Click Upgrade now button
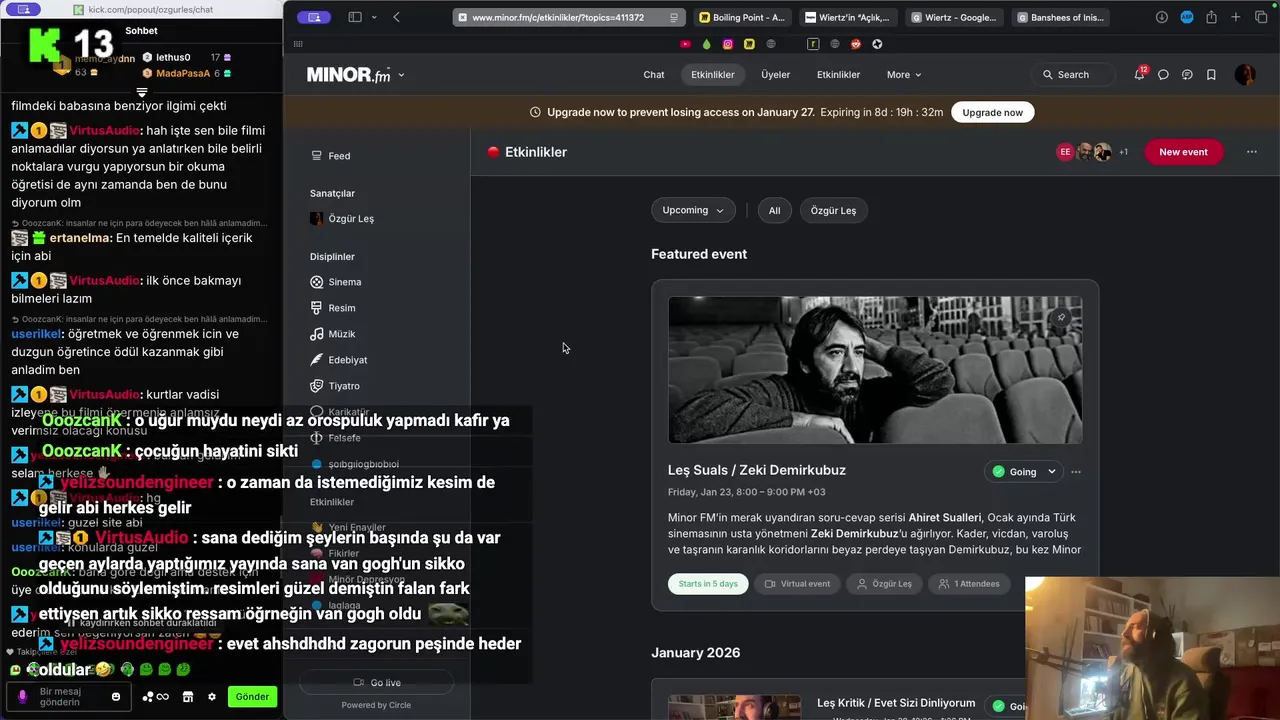 [x=992, y=113]
